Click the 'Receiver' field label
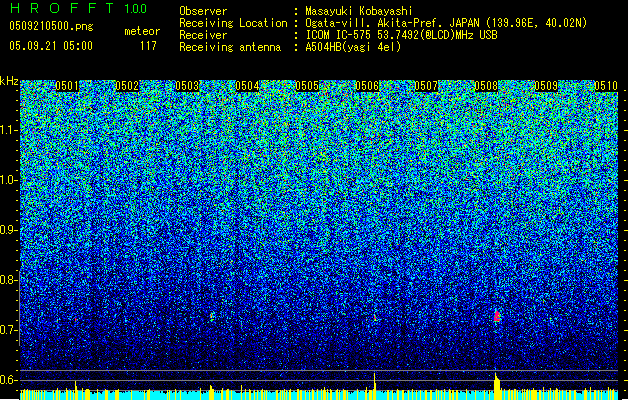The height and width of the screenshot is (400, 629). pyautogui.click(x=203, y=35)
